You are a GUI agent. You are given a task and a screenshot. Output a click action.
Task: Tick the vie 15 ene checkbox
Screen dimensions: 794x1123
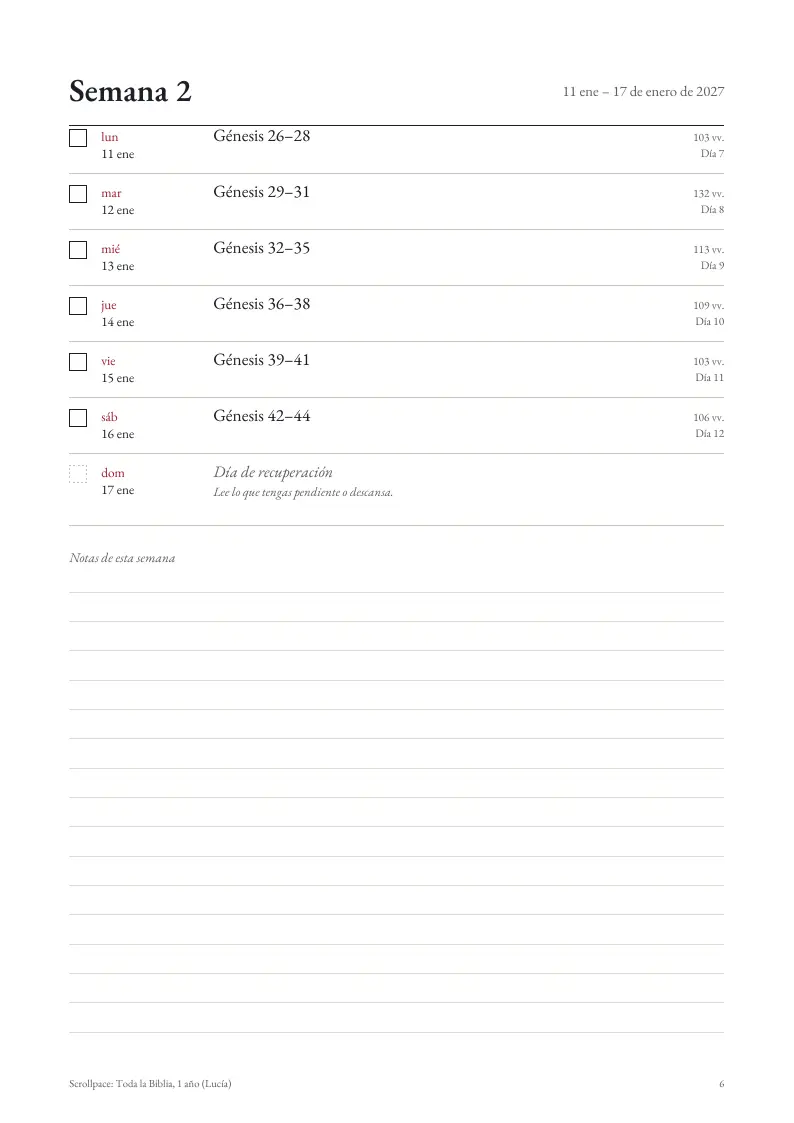78,362
